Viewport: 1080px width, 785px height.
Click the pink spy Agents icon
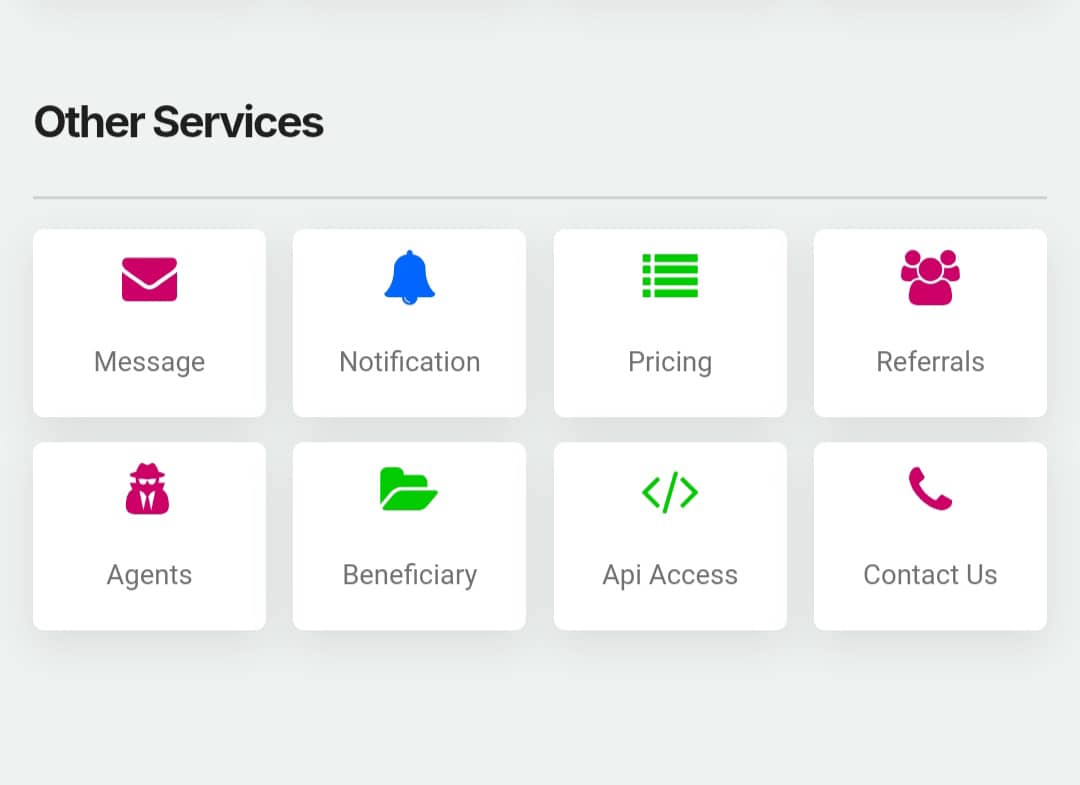pyautogui.click(x=148, y=489)
